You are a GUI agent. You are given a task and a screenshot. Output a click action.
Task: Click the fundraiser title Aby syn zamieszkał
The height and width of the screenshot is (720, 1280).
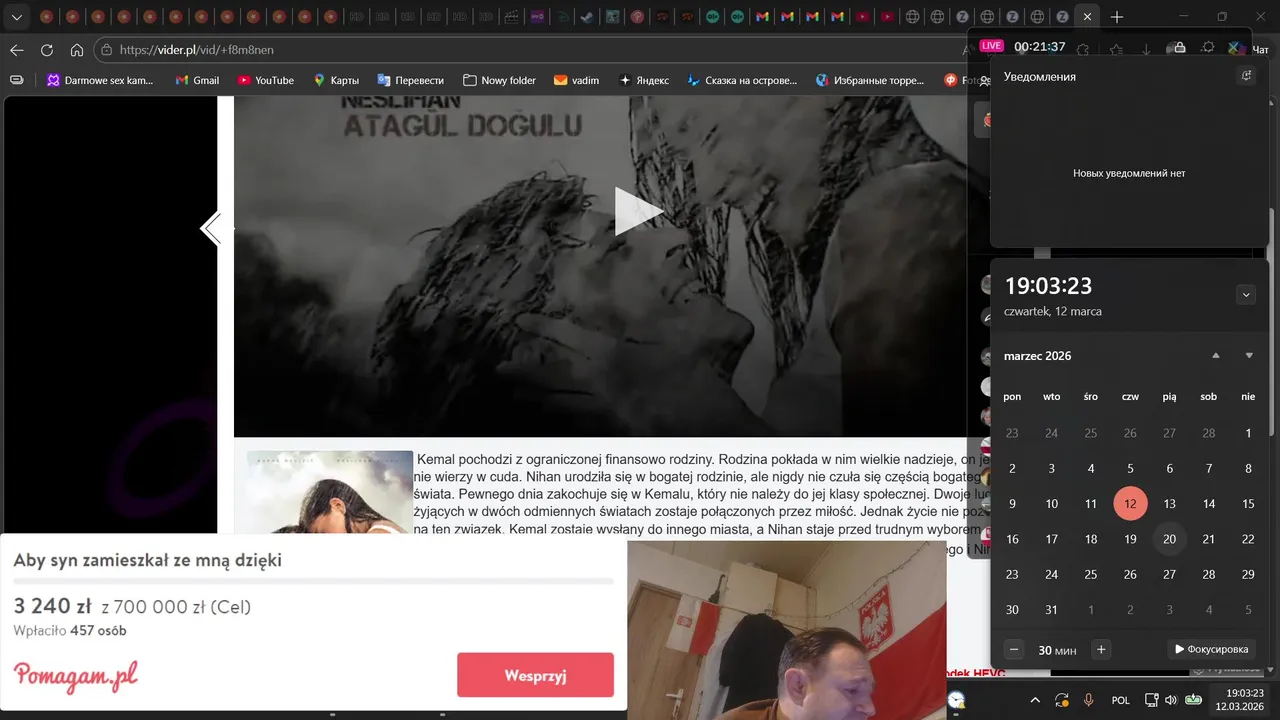click(x=147, y=561)
